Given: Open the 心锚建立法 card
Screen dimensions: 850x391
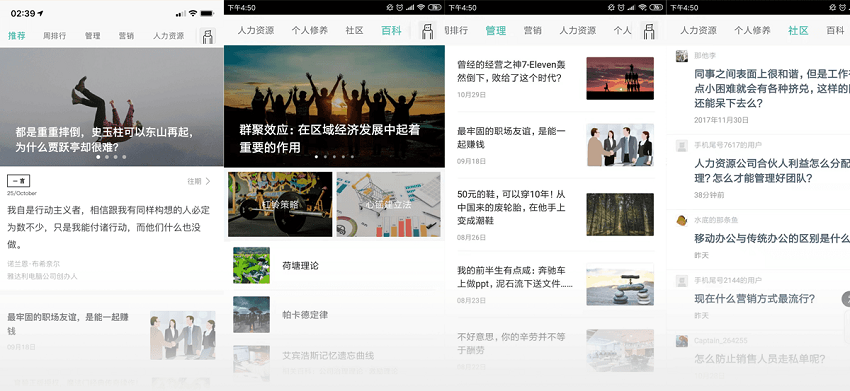Looking at the screenshot, I should coord(389,204).
